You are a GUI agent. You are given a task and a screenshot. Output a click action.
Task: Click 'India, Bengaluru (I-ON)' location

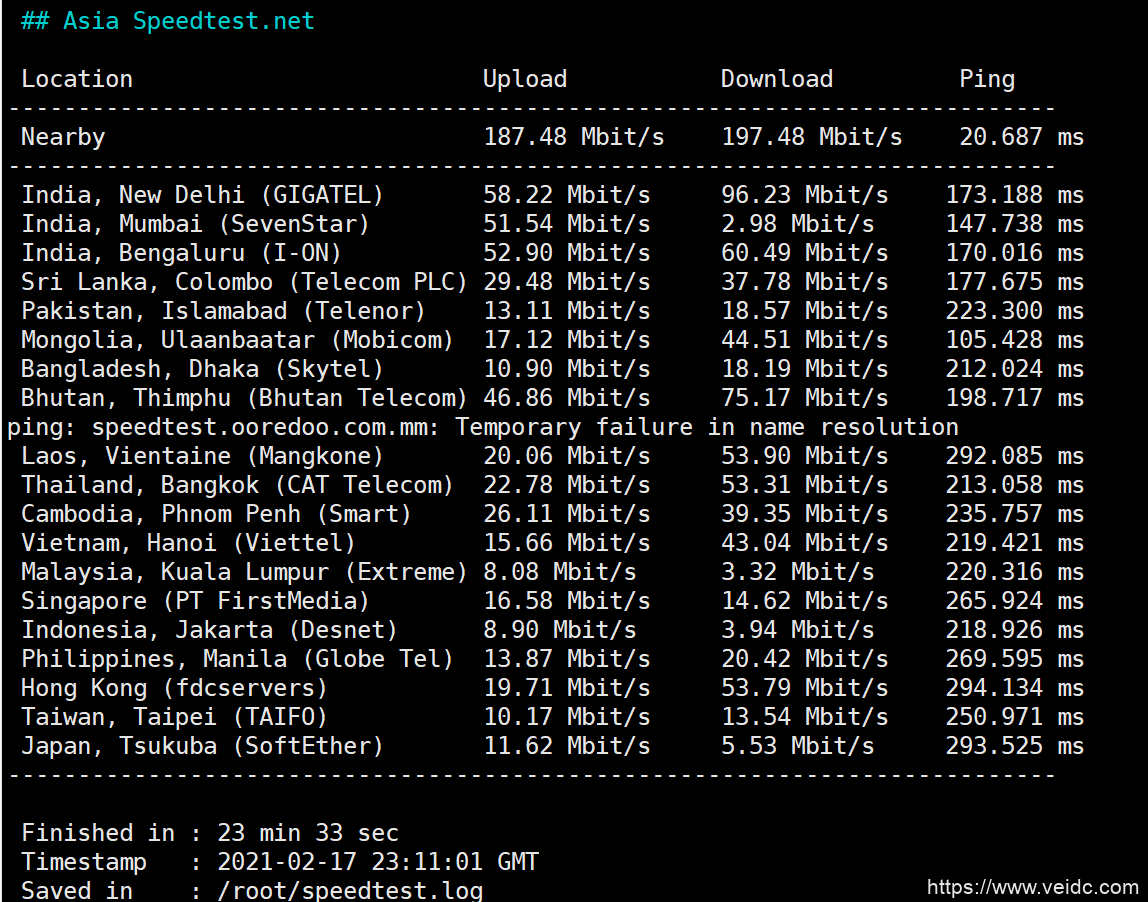(181, 253)
